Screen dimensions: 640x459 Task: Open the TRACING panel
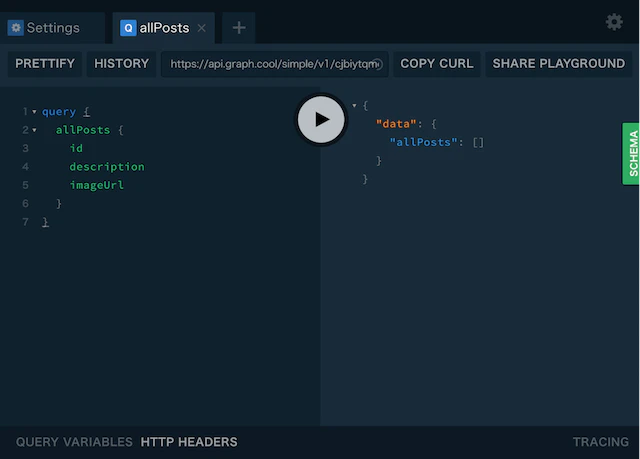(x=600, y=442)
